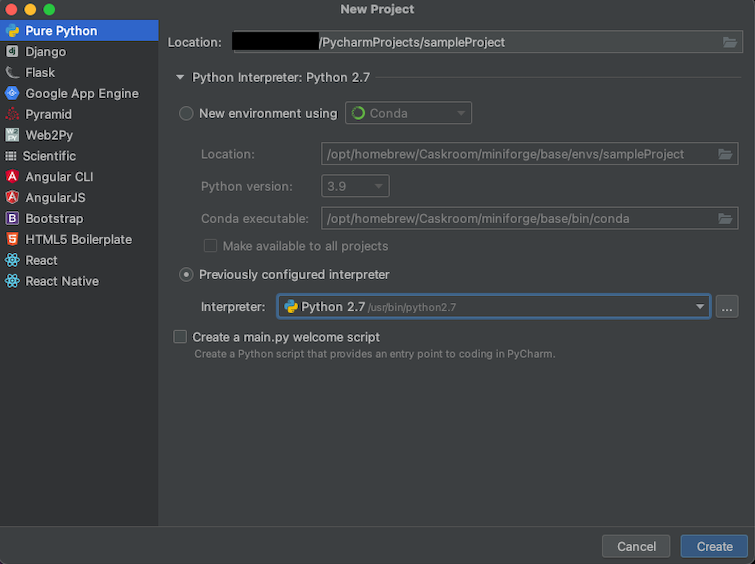
Task: Select Scientific in the project list
Action: [50, 156]
